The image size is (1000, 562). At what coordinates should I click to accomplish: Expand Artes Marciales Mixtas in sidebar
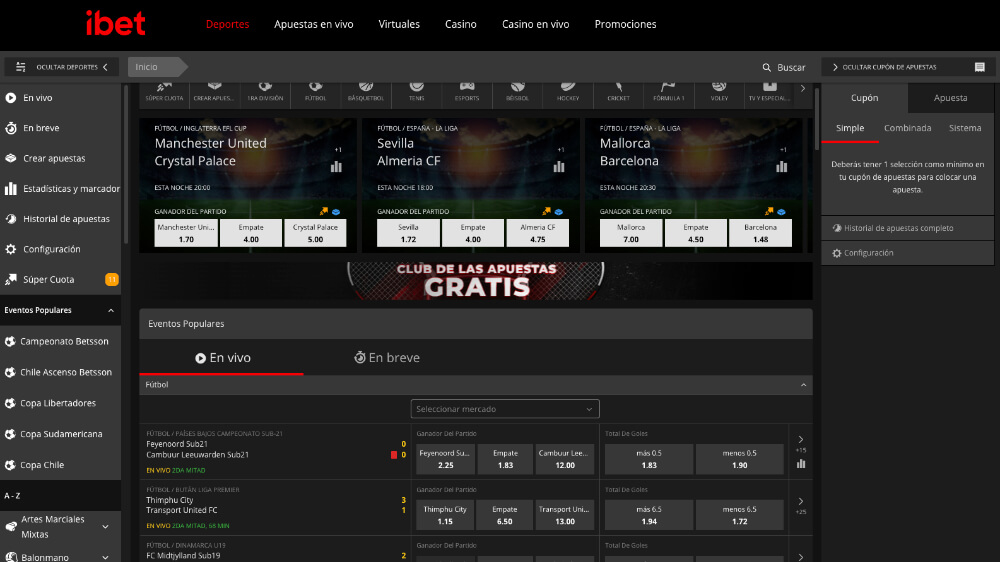105,527
